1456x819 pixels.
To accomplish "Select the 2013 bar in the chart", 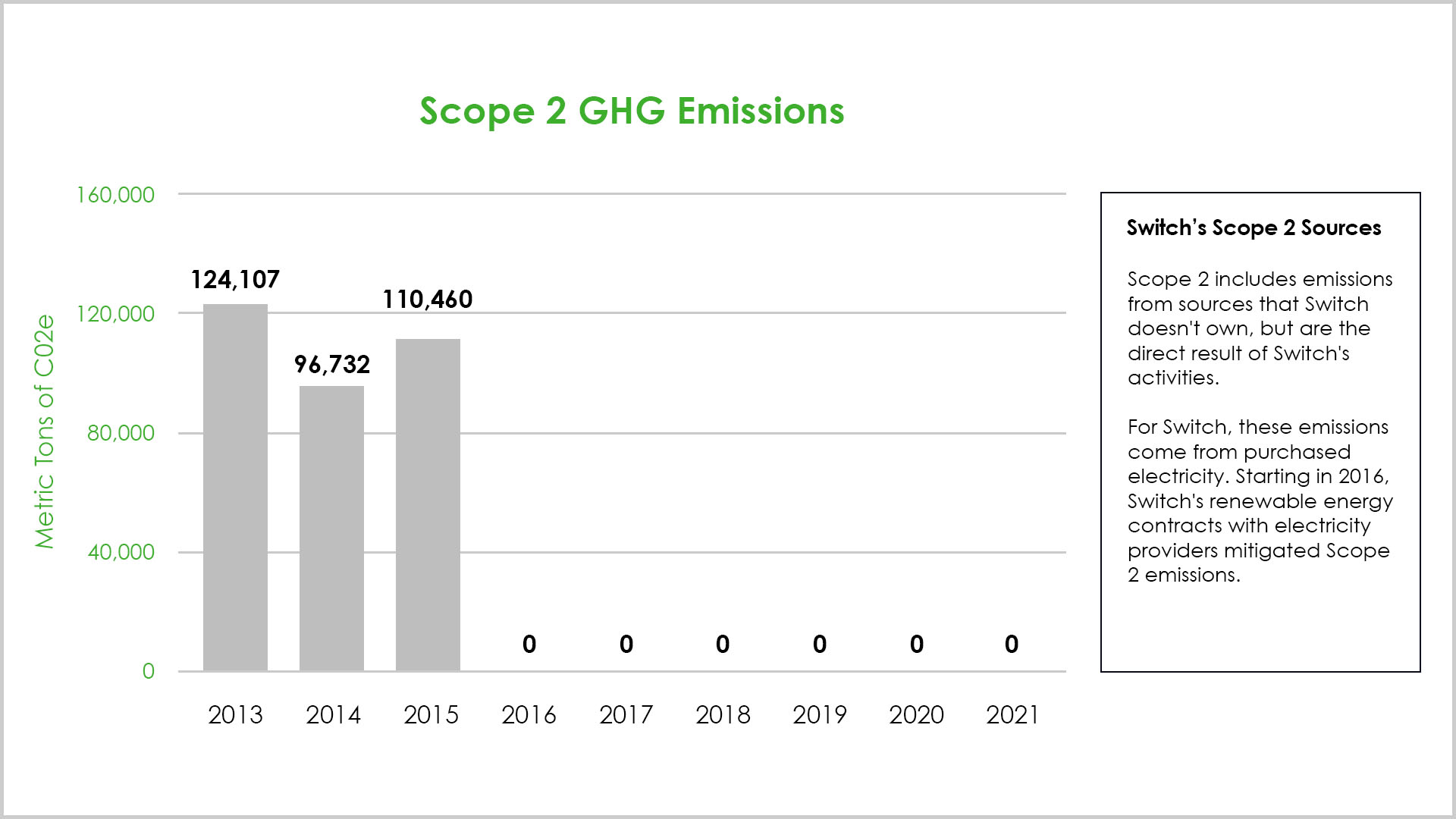I will click(x=235, y=488).
